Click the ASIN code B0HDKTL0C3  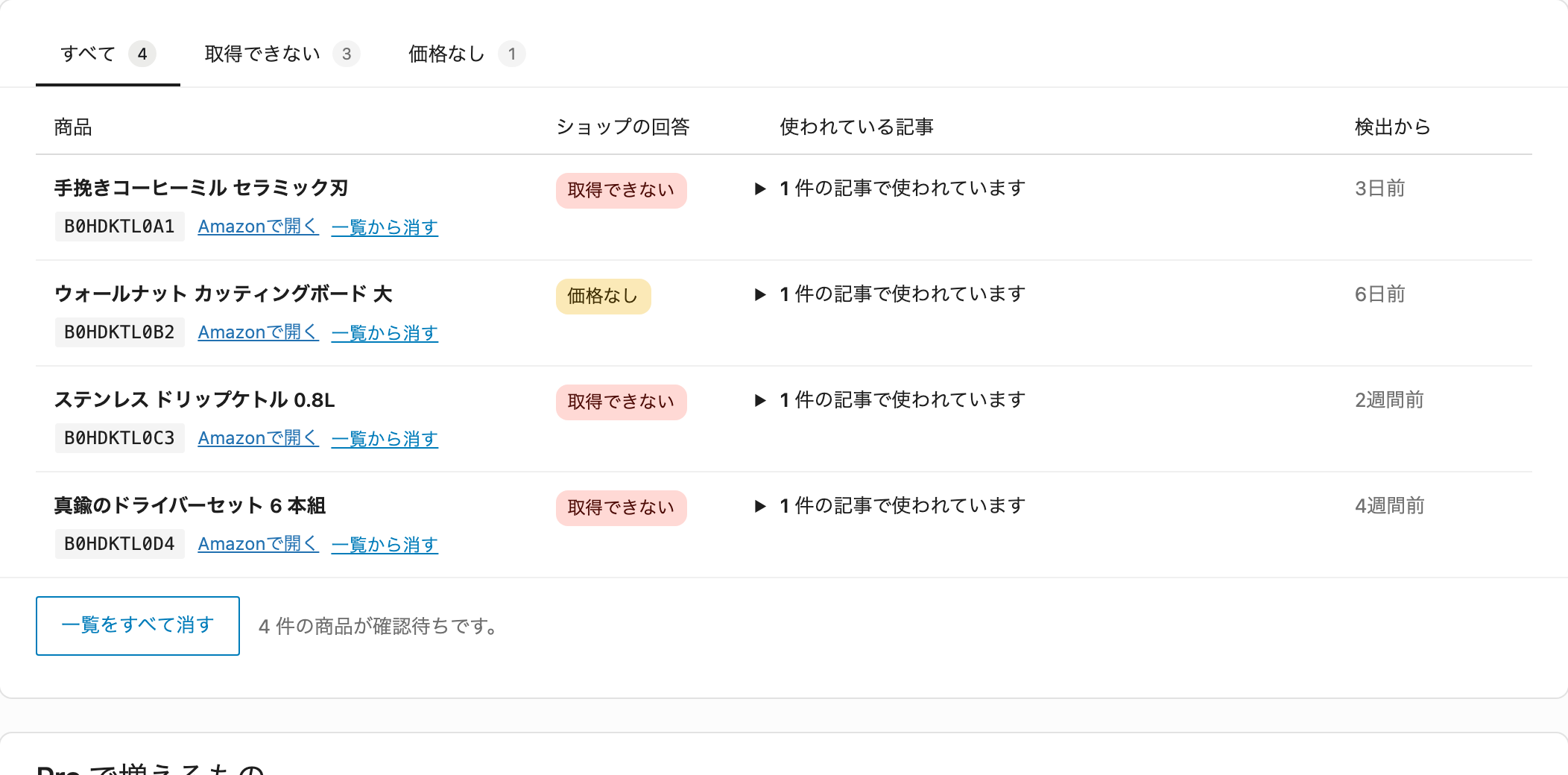119,438
